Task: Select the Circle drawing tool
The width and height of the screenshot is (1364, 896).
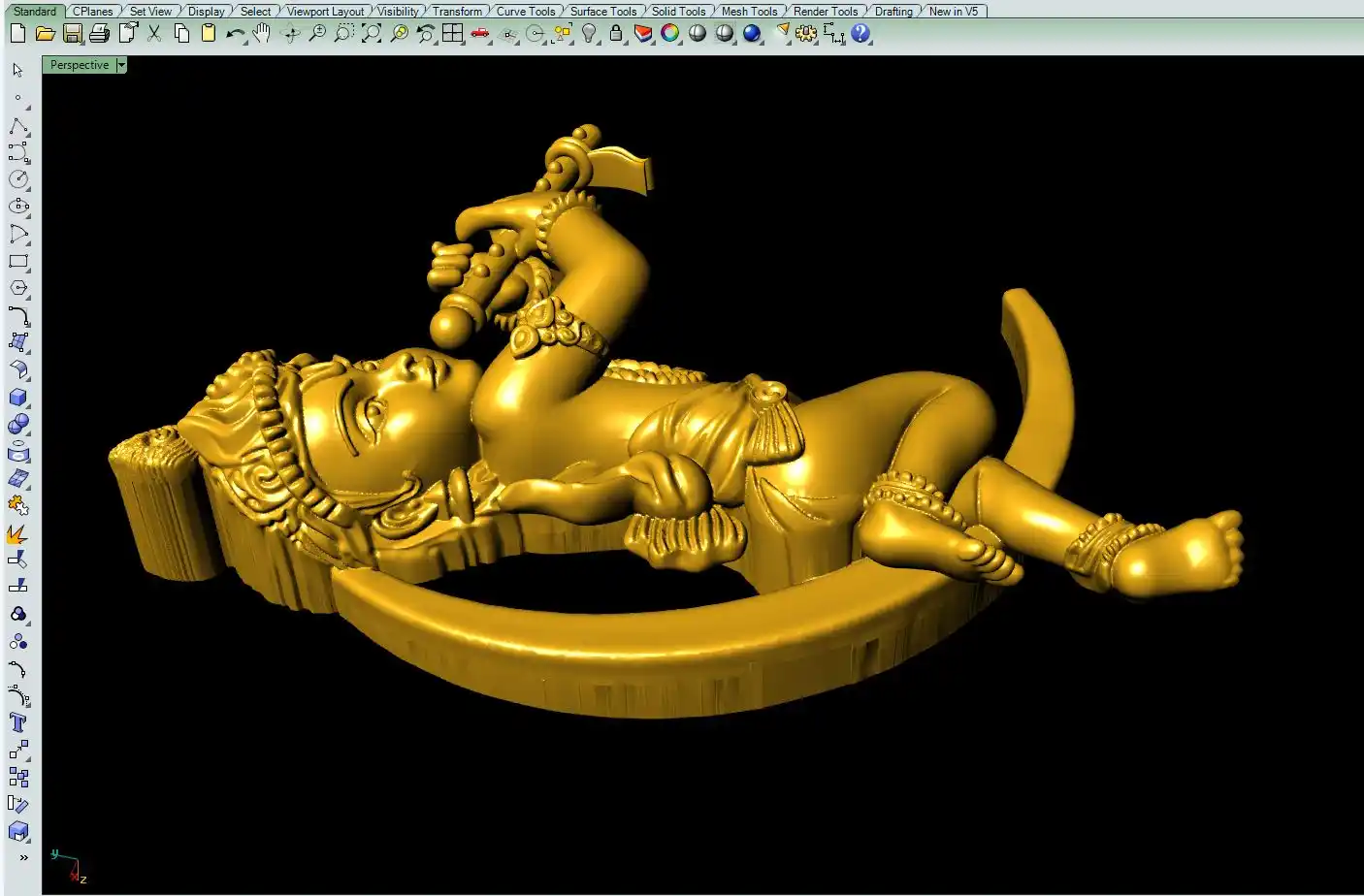Action: [18, 180]
